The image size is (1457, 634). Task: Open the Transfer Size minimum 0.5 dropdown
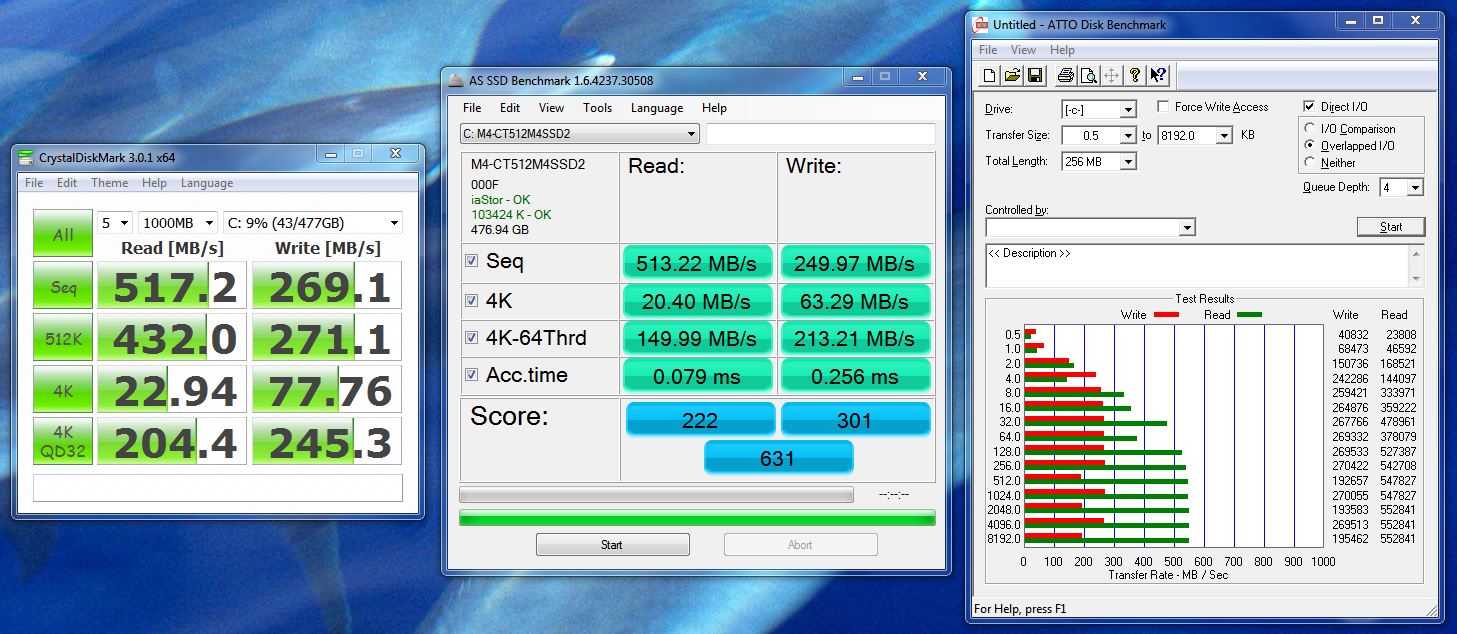point(1128,135)
